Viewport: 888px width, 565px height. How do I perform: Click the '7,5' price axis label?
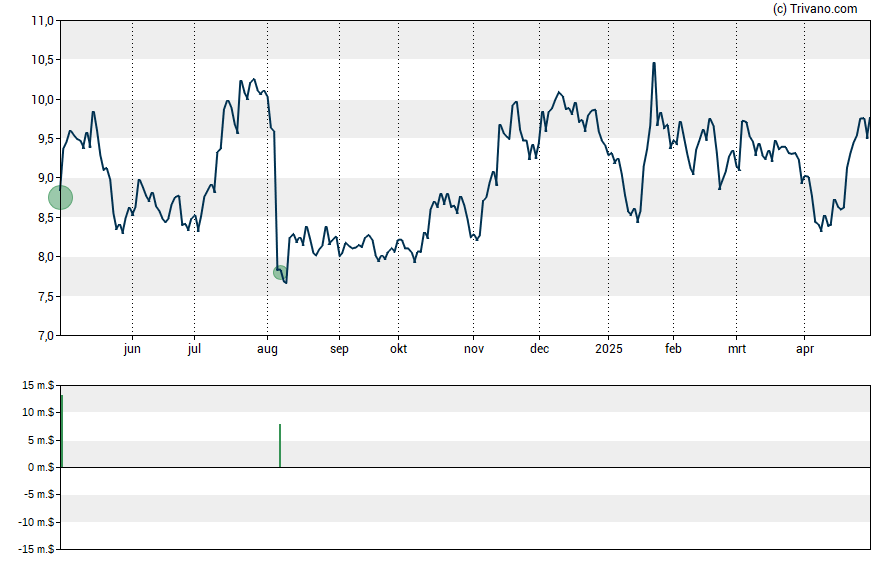(x=45, y=296)
